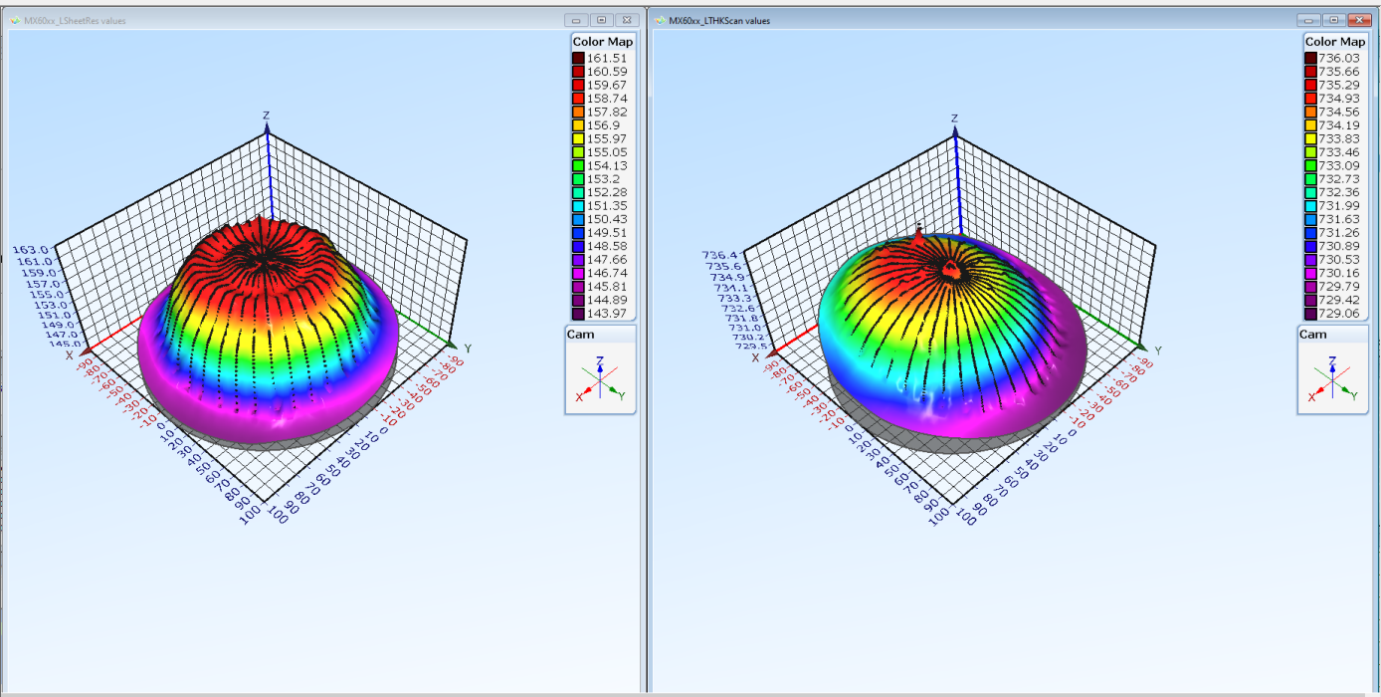Click the Z axis label on the LSheetRes plot

266,116
